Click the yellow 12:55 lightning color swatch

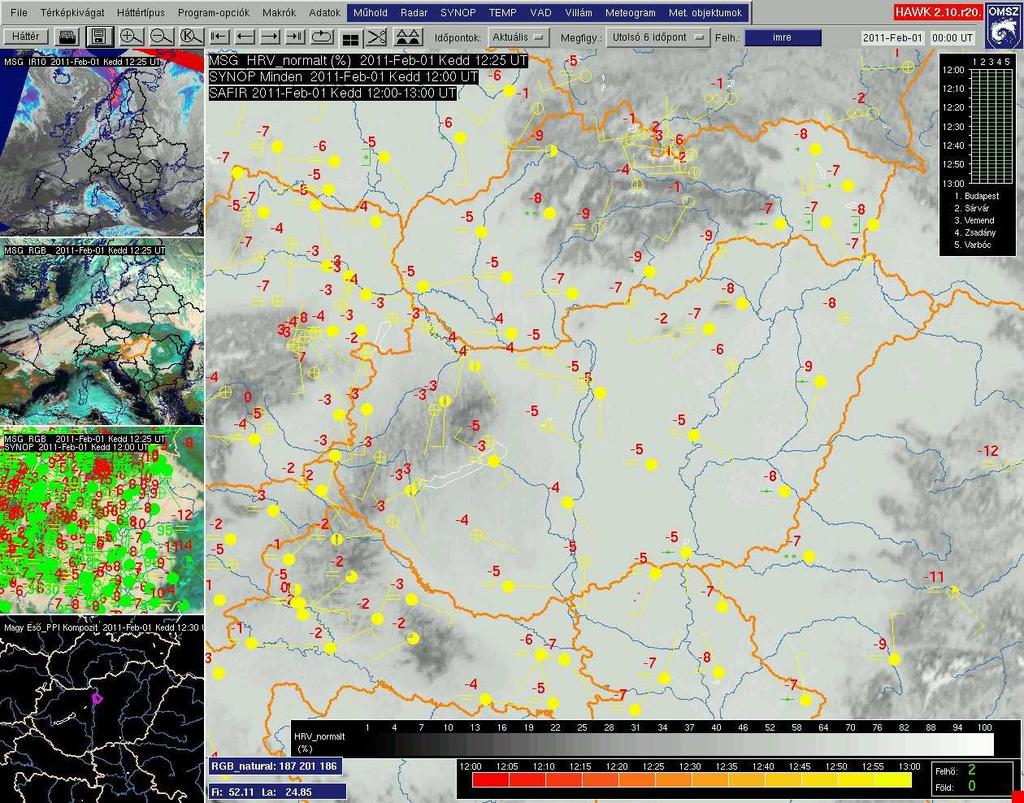[x=891, y=780]
